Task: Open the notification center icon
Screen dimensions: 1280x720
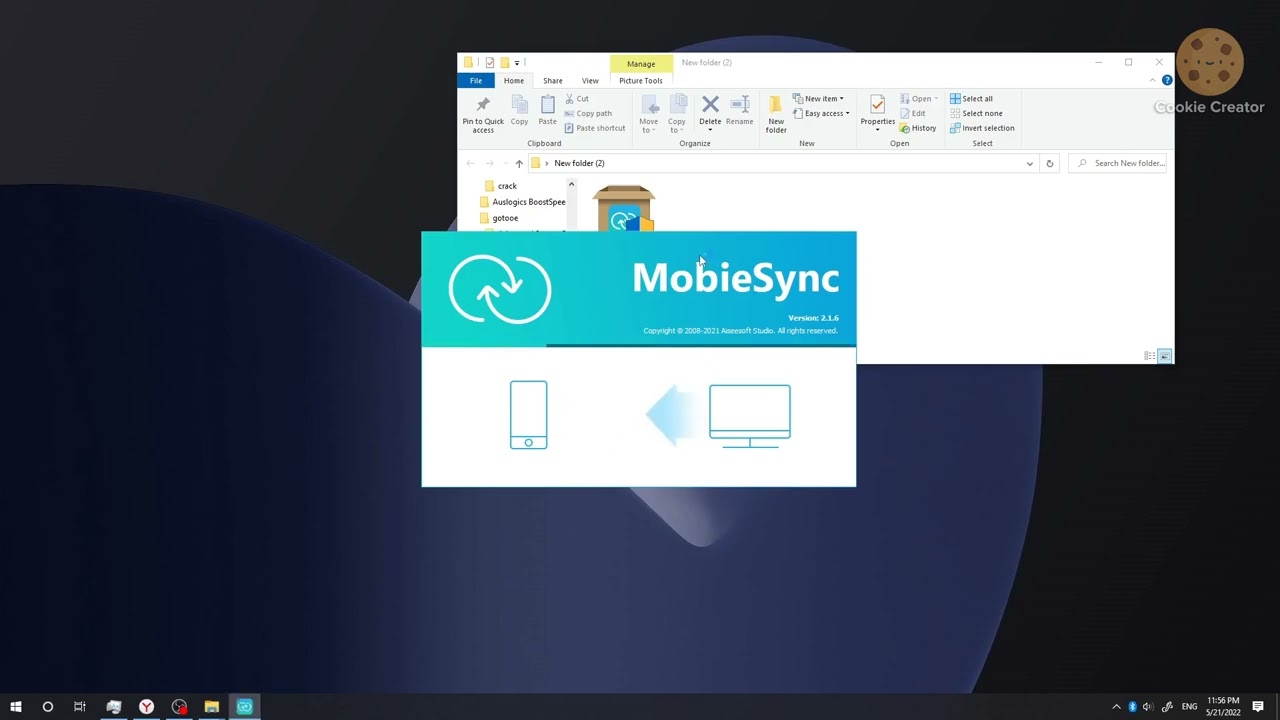Action: tap(1258, 707)
